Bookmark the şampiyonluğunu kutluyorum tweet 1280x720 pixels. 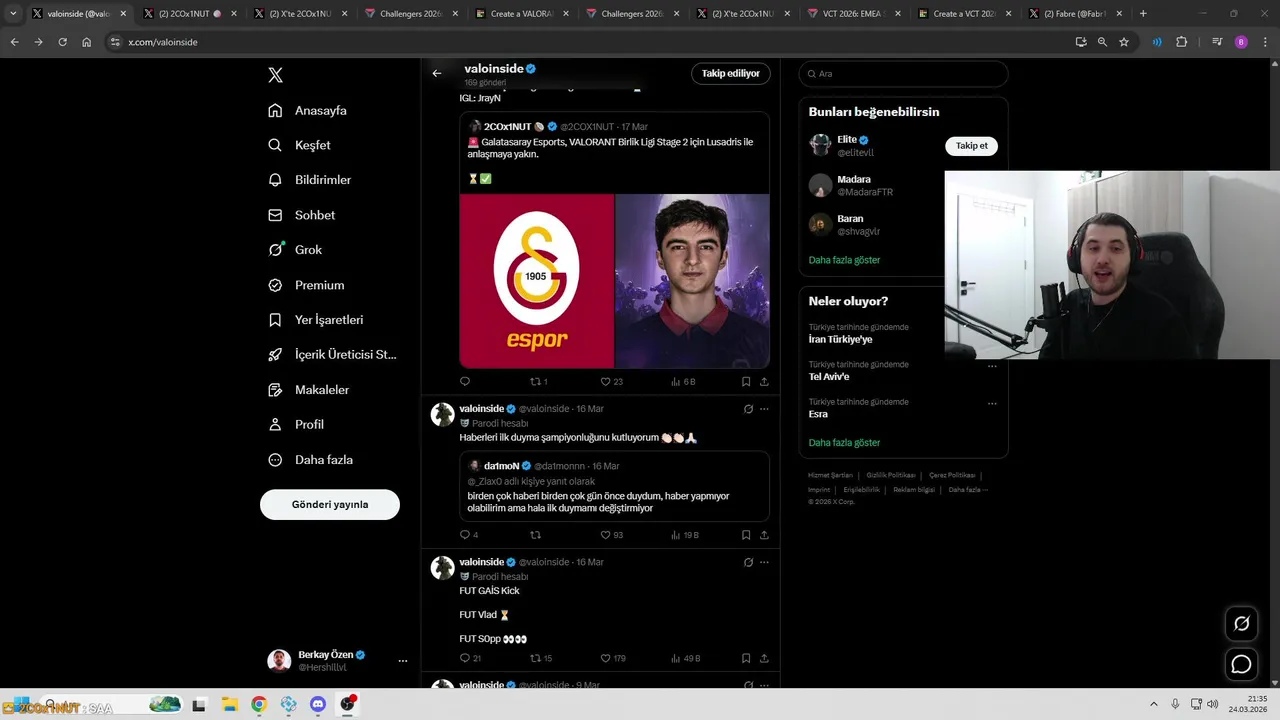746,535
